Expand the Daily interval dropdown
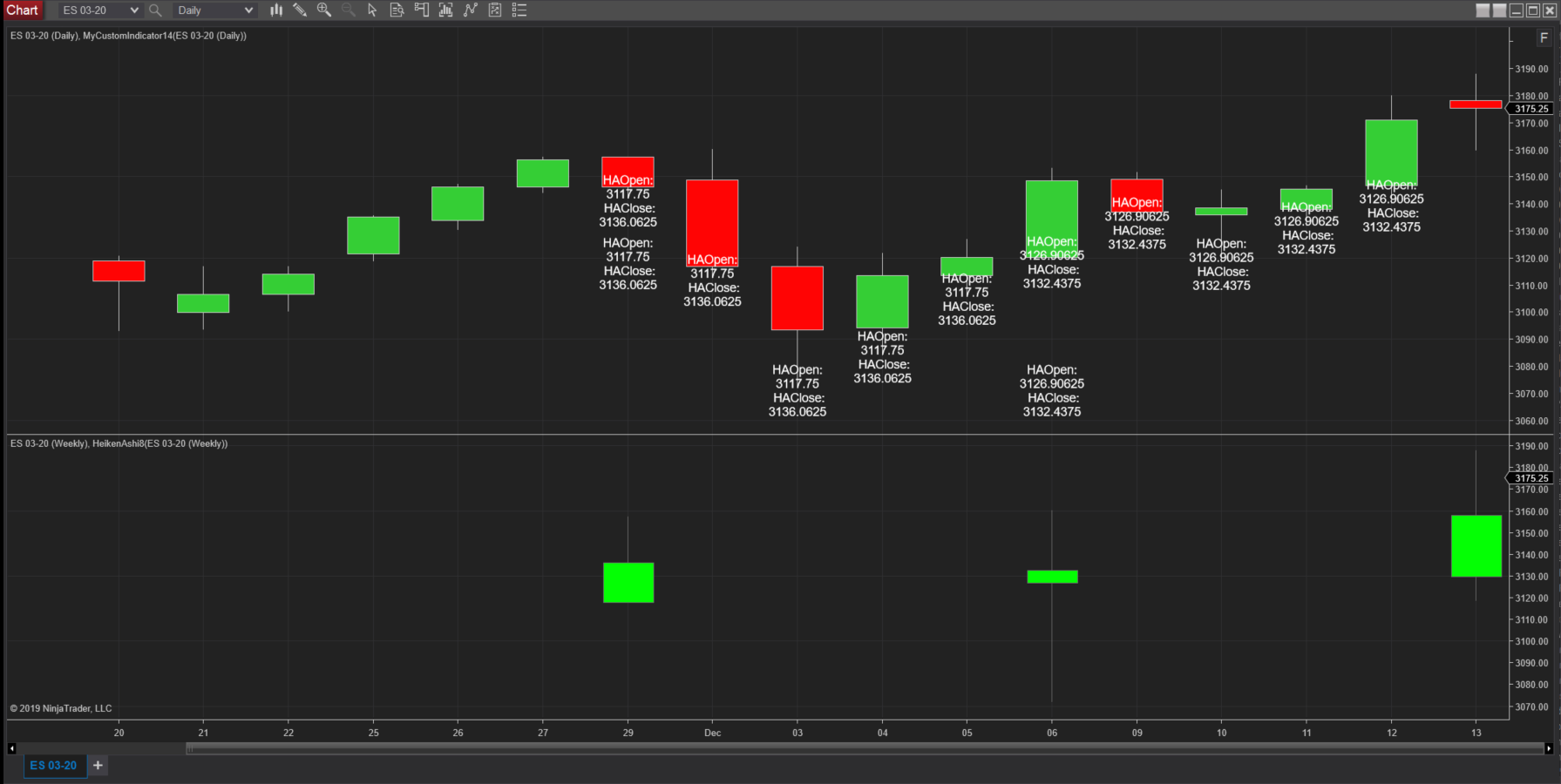 (x=214, y=10)
